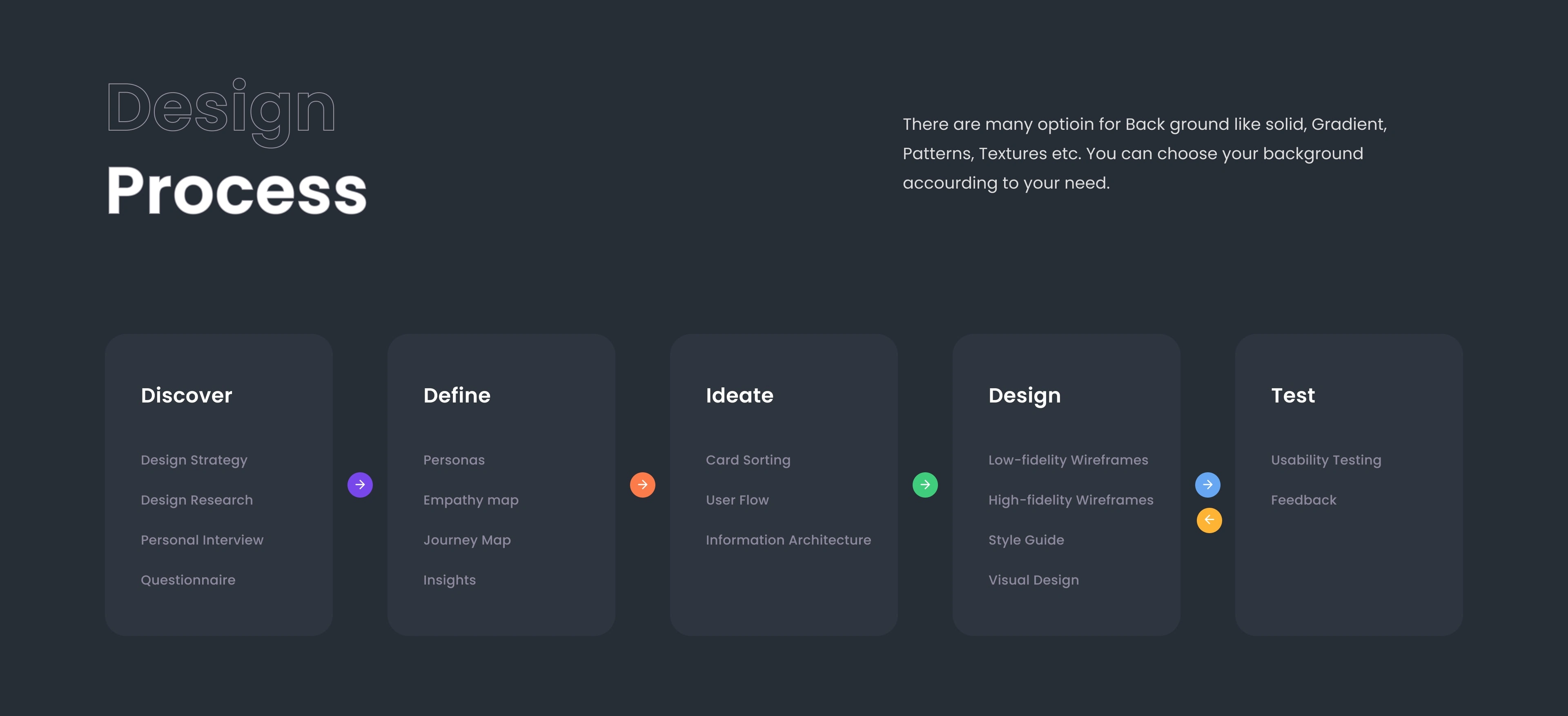
Task: Click the Empathy map entry
Action: pos(470,500)
